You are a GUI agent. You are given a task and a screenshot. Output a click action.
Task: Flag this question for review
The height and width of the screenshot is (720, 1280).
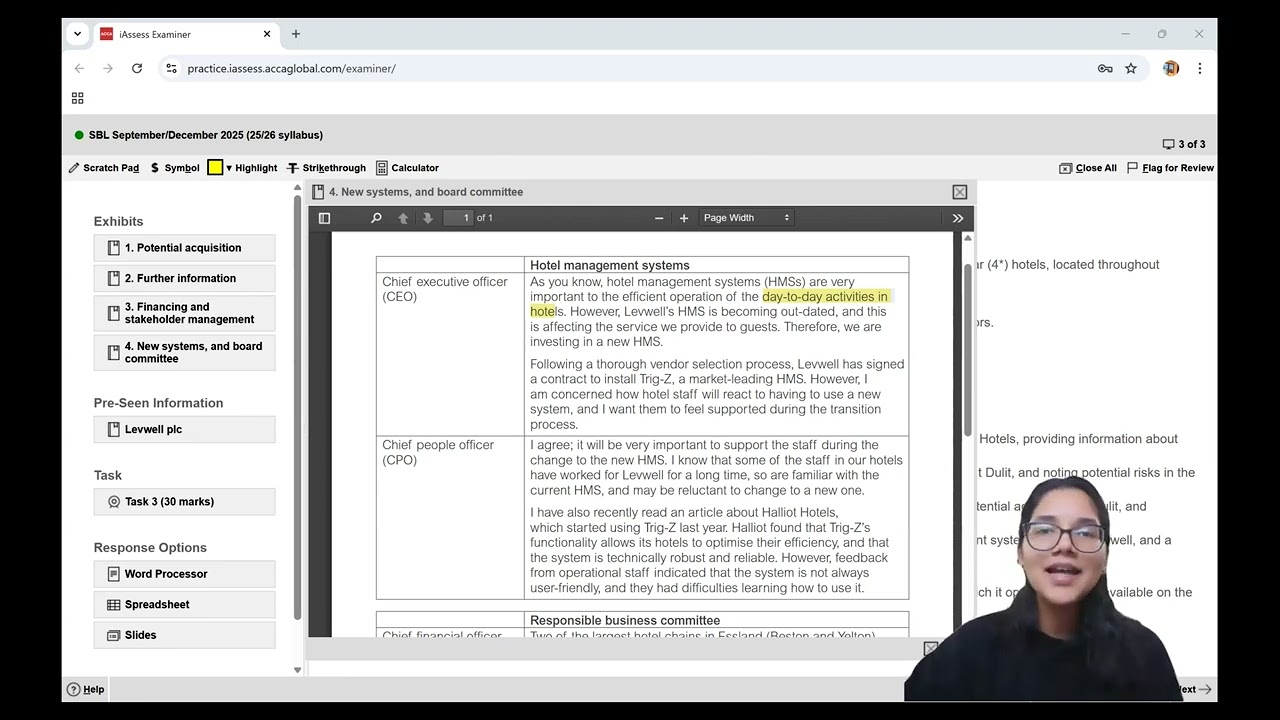pos(1170,168)
